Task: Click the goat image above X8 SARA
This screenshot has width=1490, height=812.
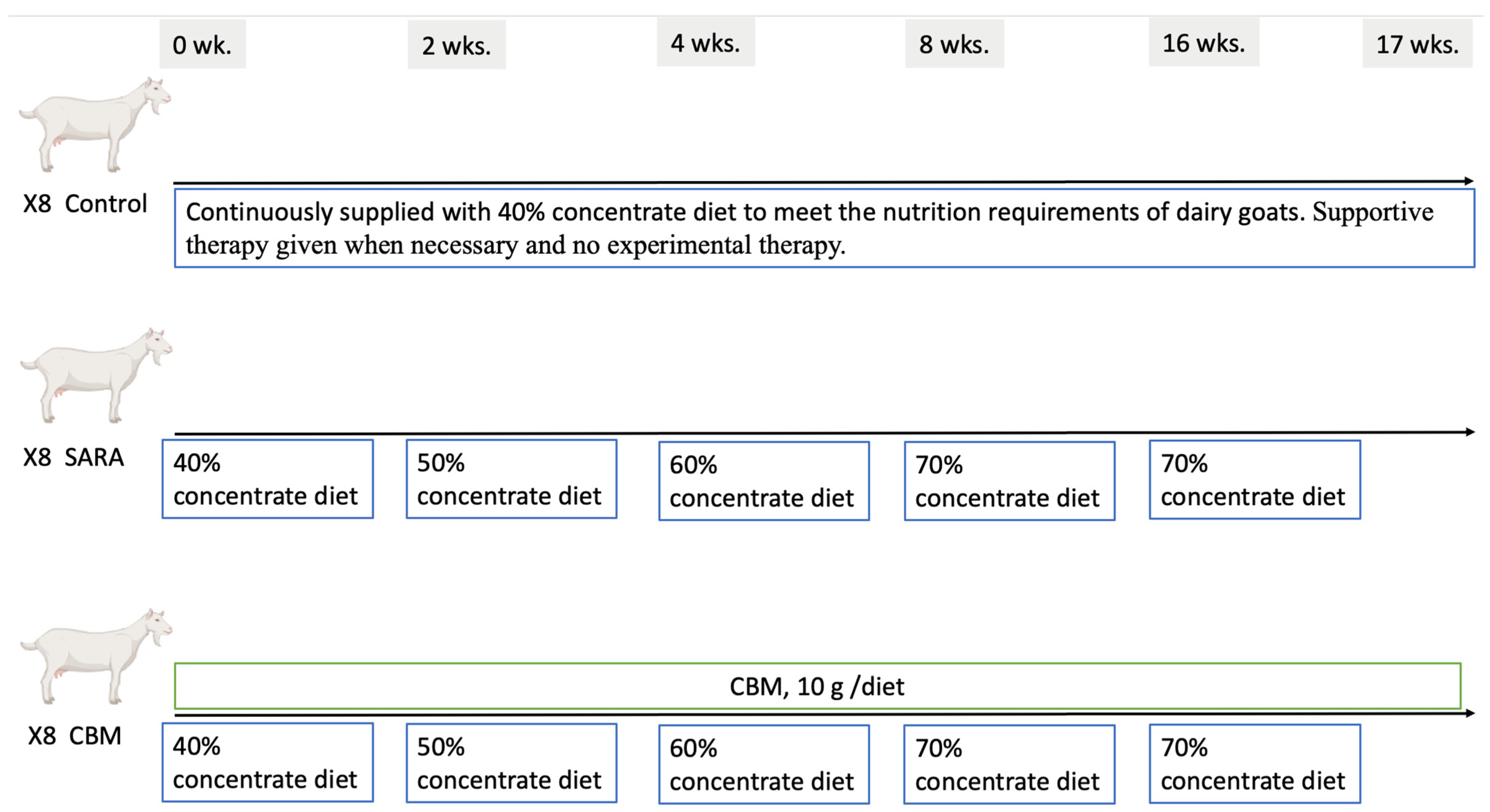Action: pyautogui.click(x=97, y=376)
